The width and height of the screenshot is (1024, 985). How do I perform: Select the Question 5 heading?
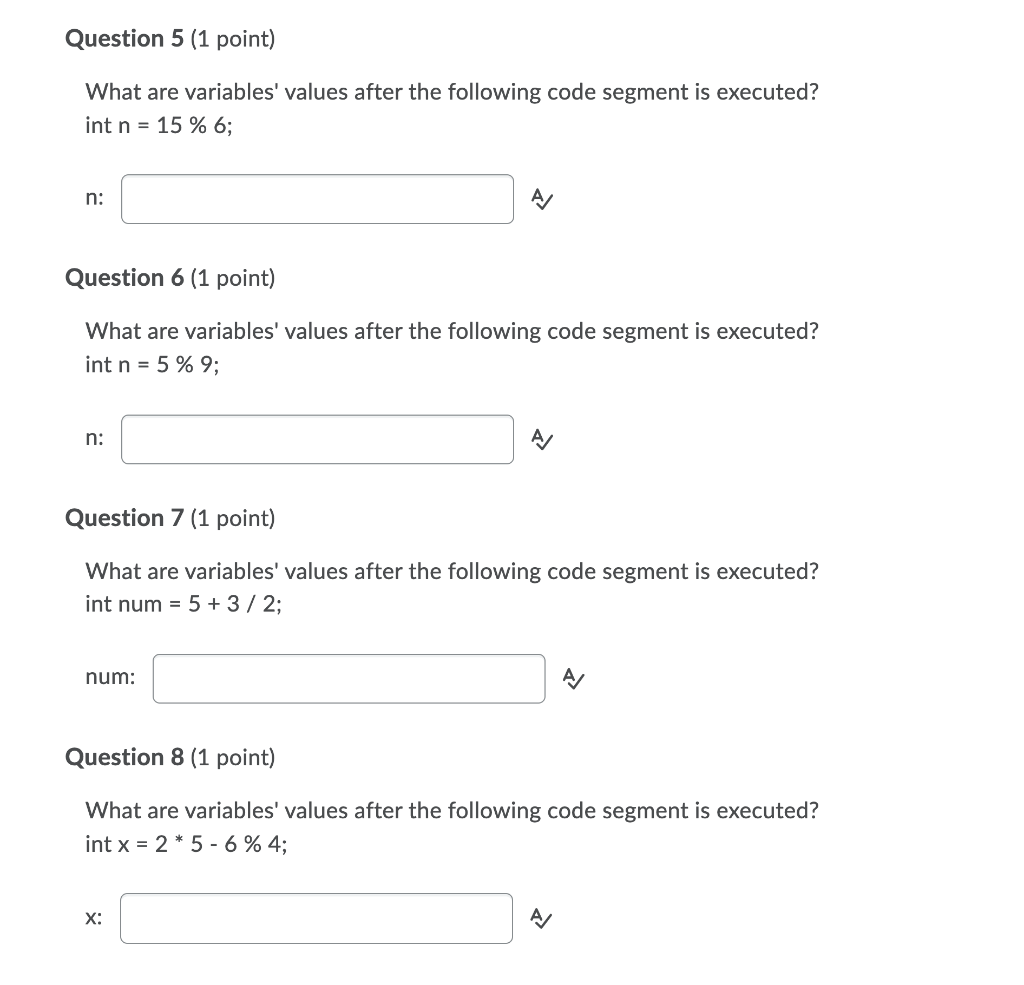[x=128, y=38]
